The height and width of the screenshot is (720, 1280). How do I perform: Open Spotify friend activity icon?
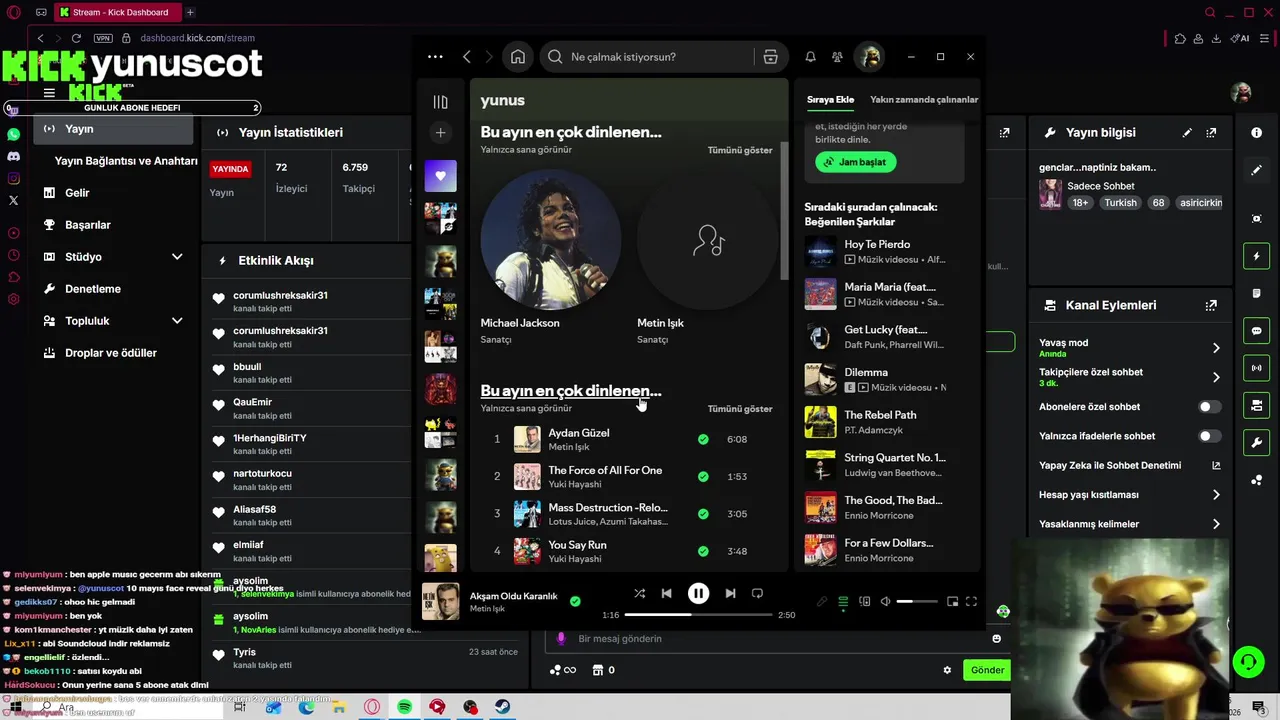tap(837, 57)
